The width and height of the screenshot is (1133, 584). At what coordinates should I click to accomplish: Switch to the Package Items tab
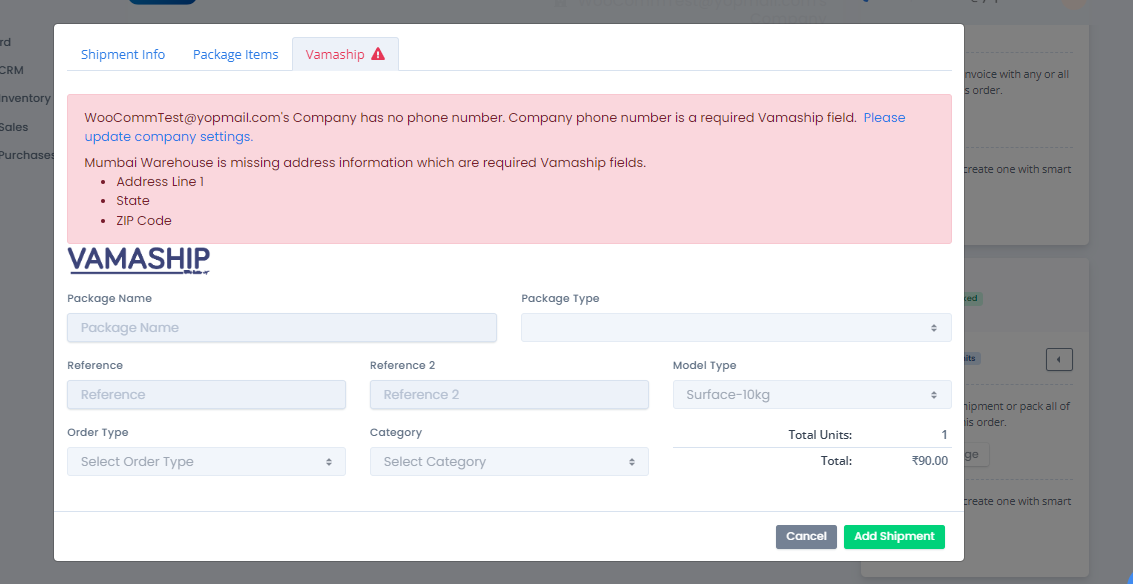point(236,54)
